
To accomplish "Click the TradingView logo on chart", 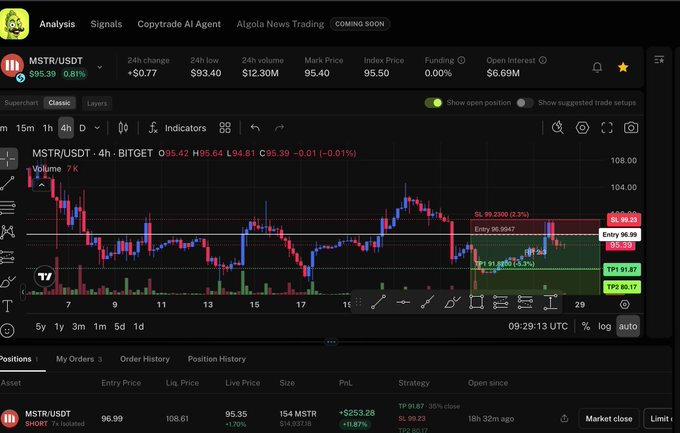I will click(45, 276).
